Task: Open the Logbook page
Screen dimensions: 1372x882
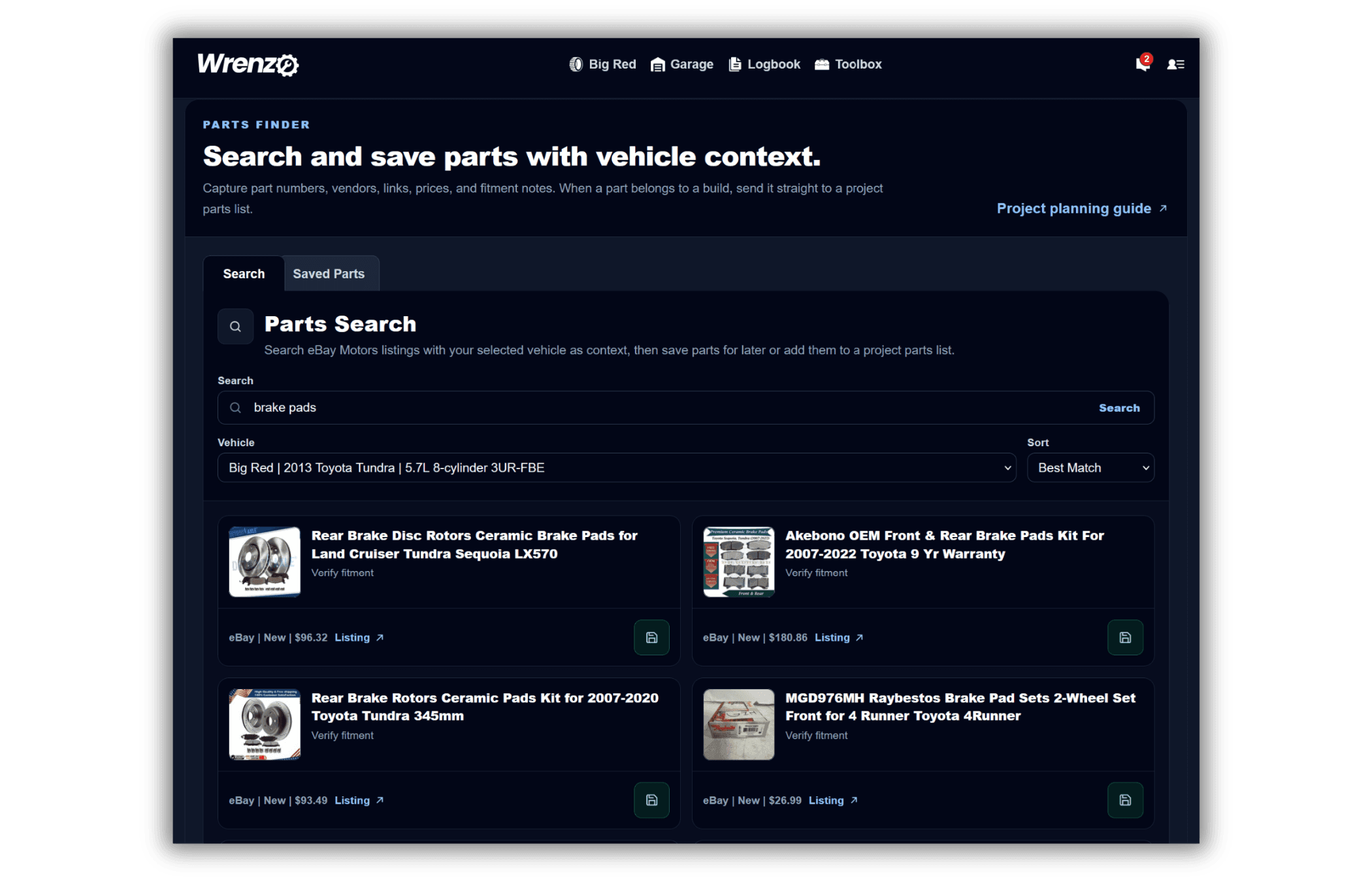Action: (x=764, y=64)
